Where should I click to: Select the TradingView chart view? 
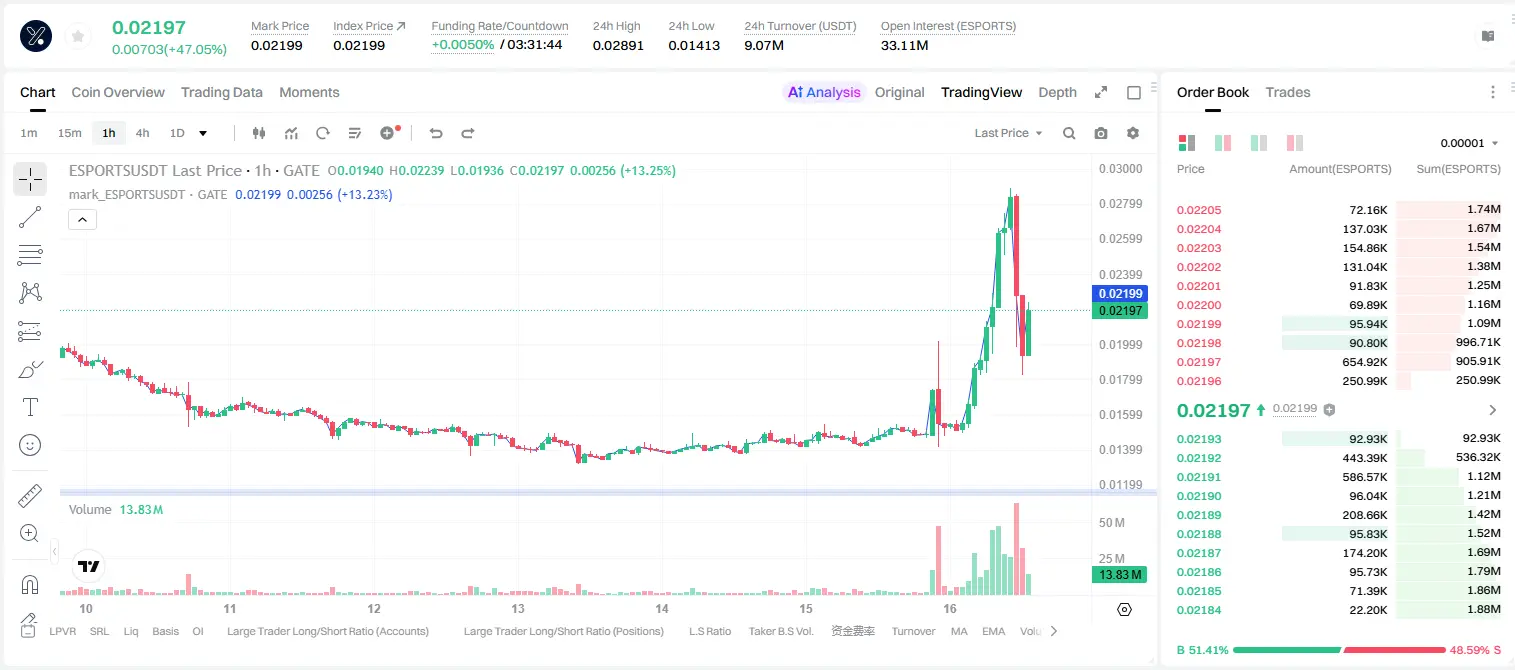click(982, 92)
